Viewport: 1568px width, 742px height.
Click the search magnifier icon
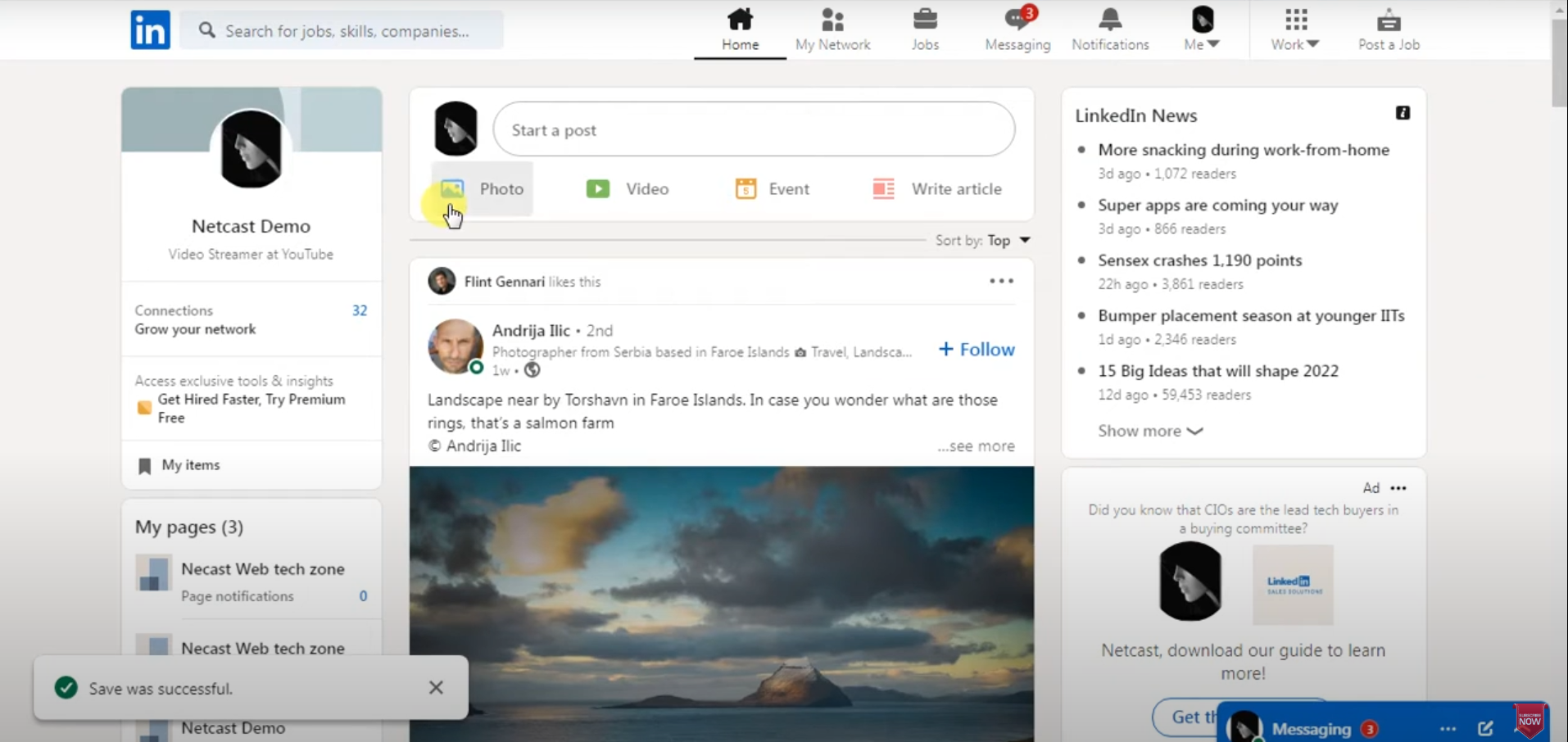tap(207, 30)
